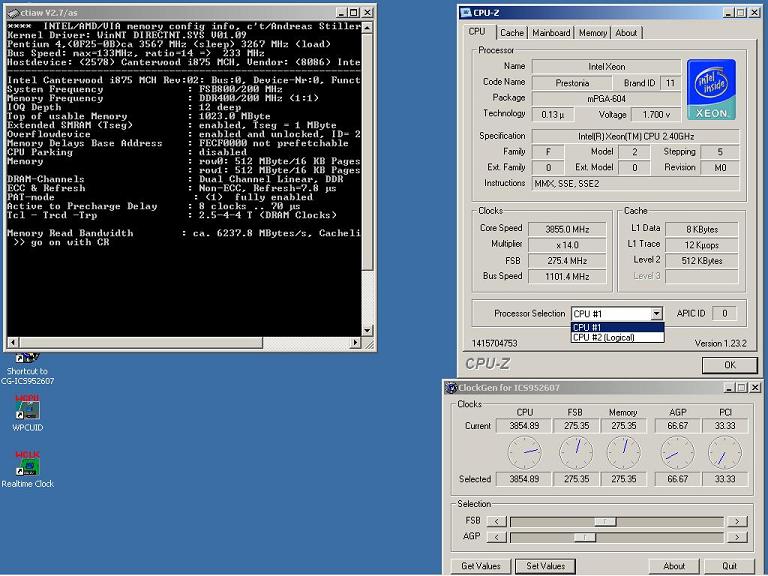Click the Technology value 0.13 µ
768x576 pixels.
point(553,115)
